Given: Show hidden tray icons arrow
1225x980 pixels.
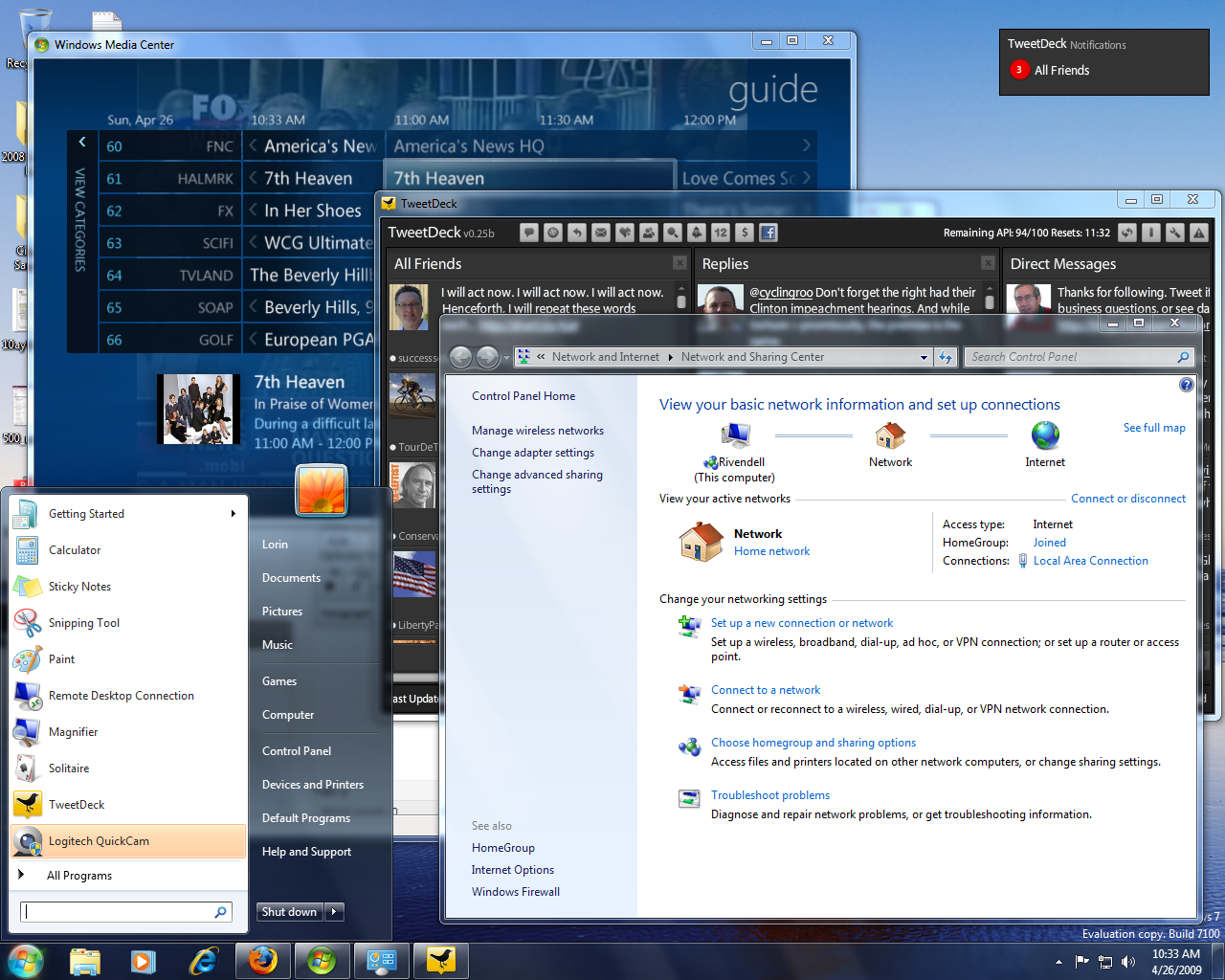Looking at the screenshot, I should click(x=1058, y=962).
